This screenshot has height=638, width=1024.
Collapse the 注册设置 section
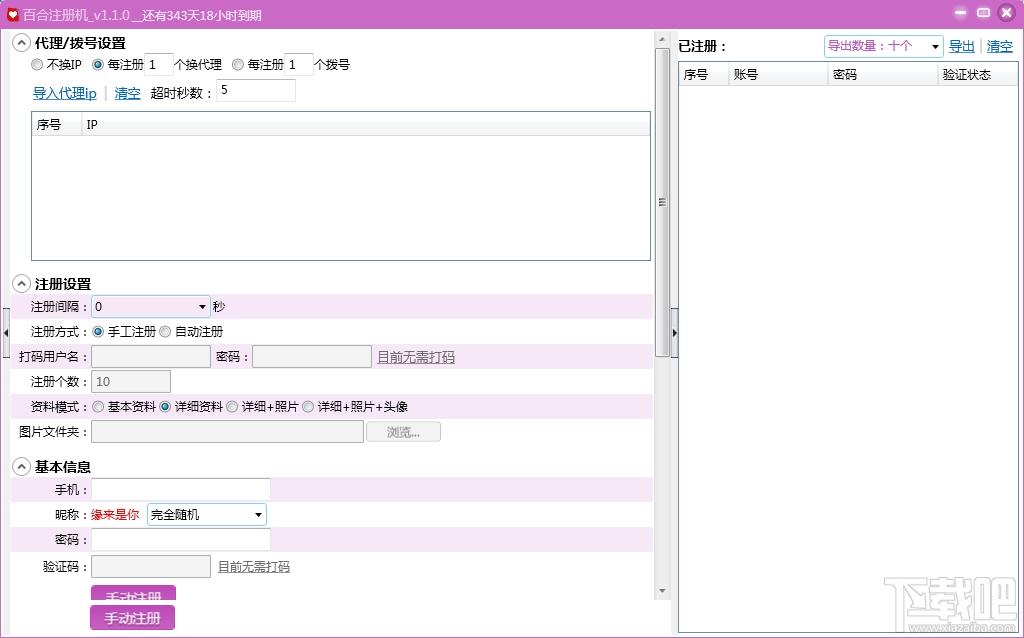(x=21, y=283)
